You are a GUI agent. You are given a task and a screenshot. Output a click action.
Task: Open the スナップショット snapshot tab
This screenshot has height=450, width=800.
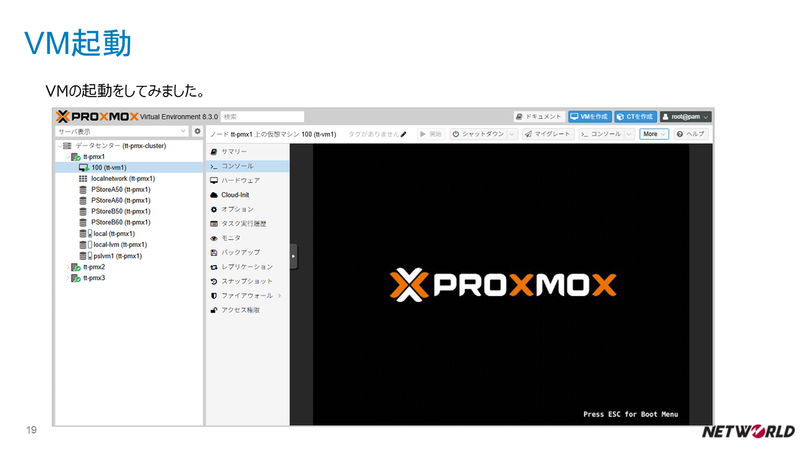pyautogui.click(x=248, y=282)
